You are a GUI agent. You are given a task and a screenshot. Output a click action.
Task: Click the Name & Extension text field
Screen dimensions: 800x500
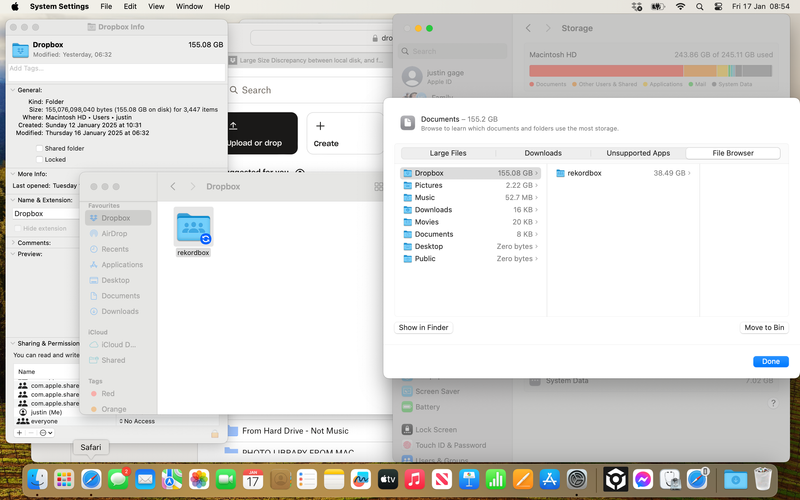click(46, 213)
